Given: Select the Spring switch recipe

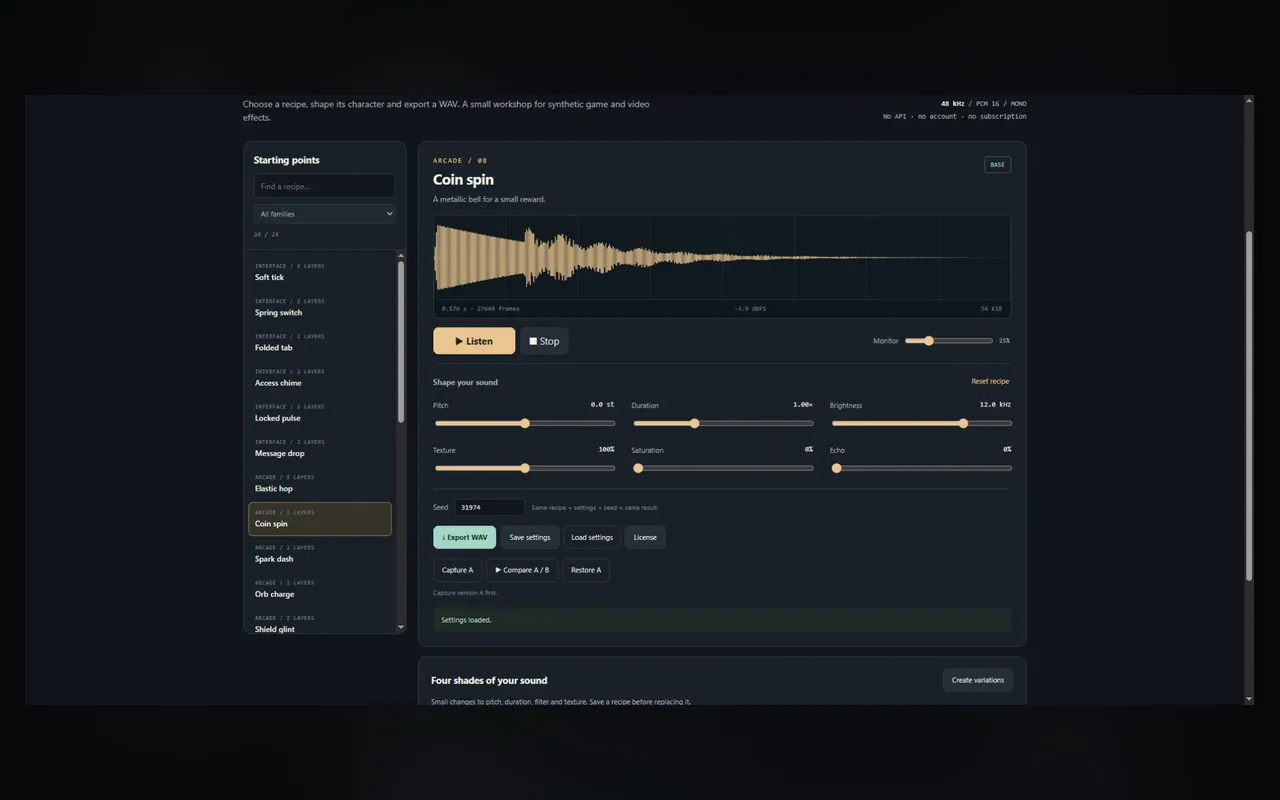Looking at the screenshot, I should [x=320, y=307].
